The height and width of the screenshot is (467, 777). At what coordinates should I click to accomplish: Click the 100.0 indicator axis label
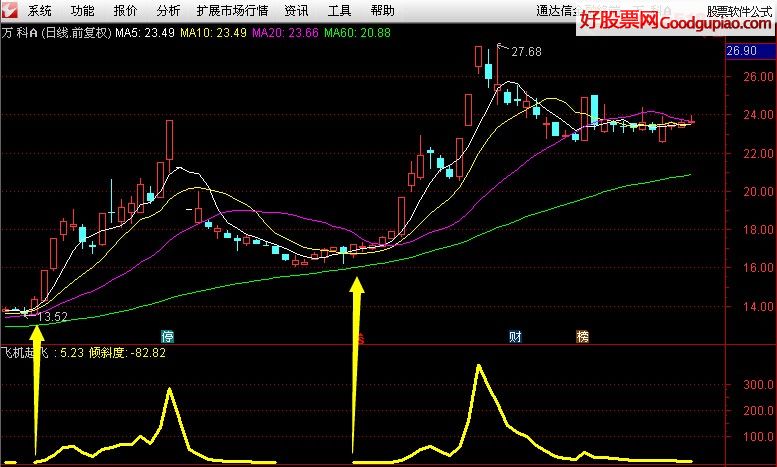(758, 437)
